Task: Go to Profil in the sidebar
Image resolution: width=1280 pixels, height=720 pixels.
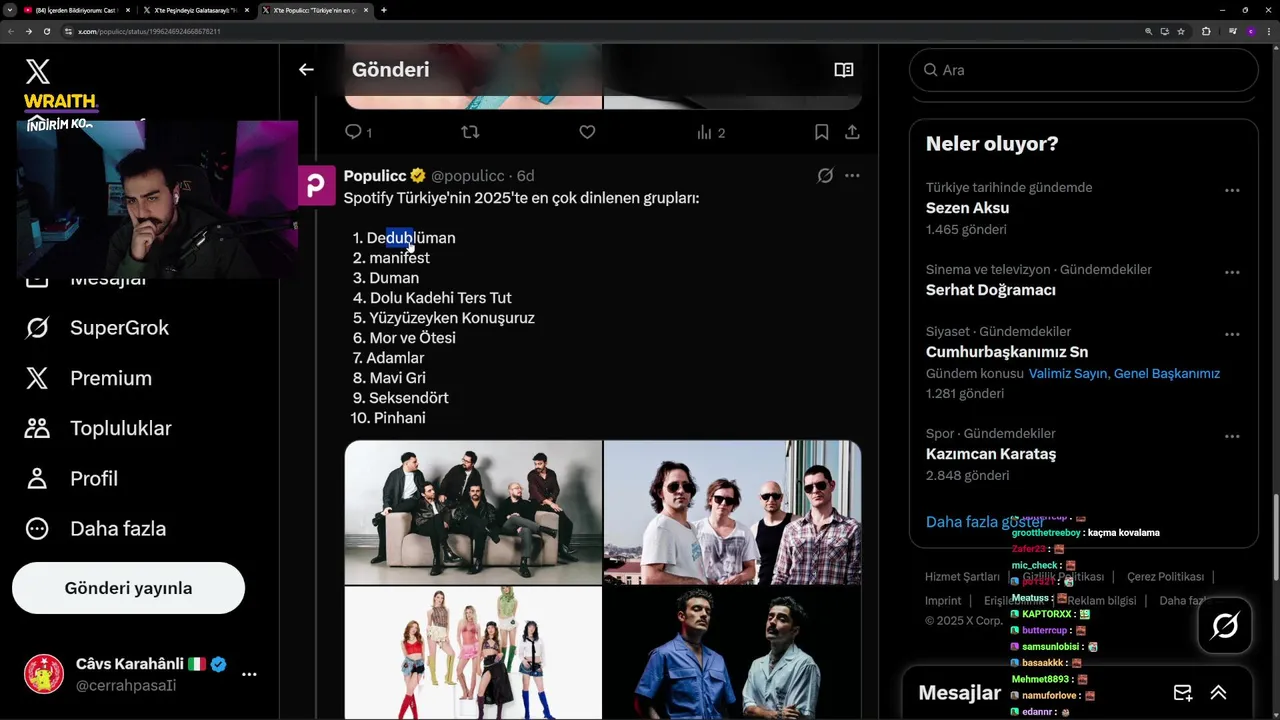Action: [x=71, y=478]
